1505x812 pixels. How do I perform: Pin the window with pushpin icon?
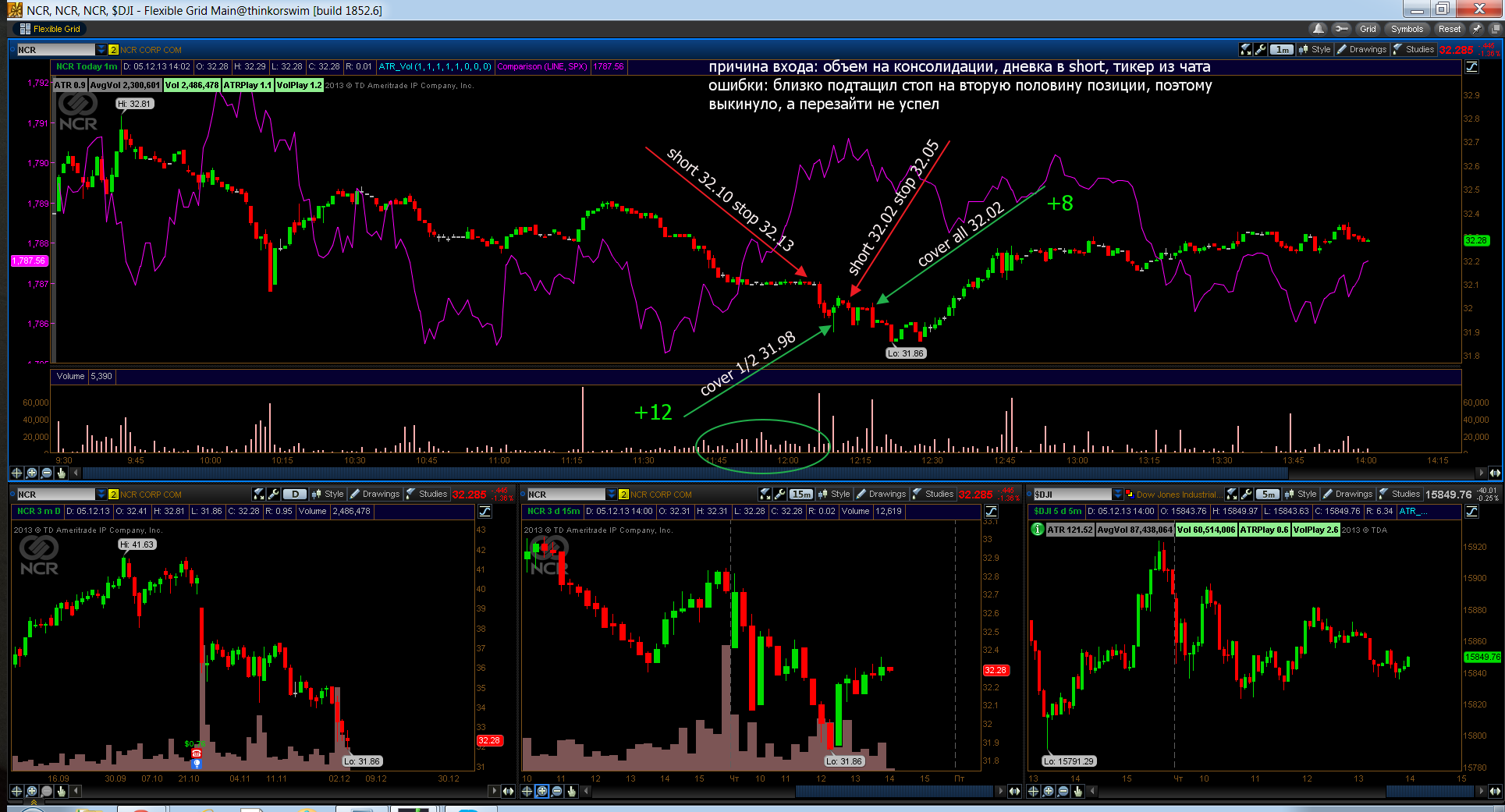click(1477, 29)
